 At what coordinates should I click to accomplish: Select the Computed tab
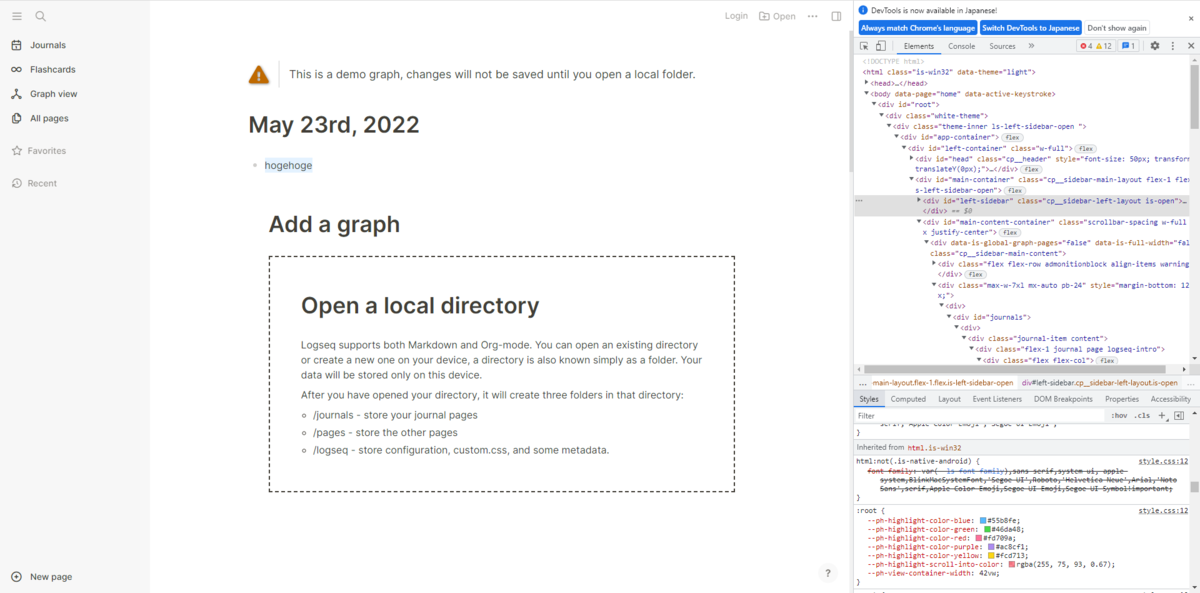(x=908, y=399)
